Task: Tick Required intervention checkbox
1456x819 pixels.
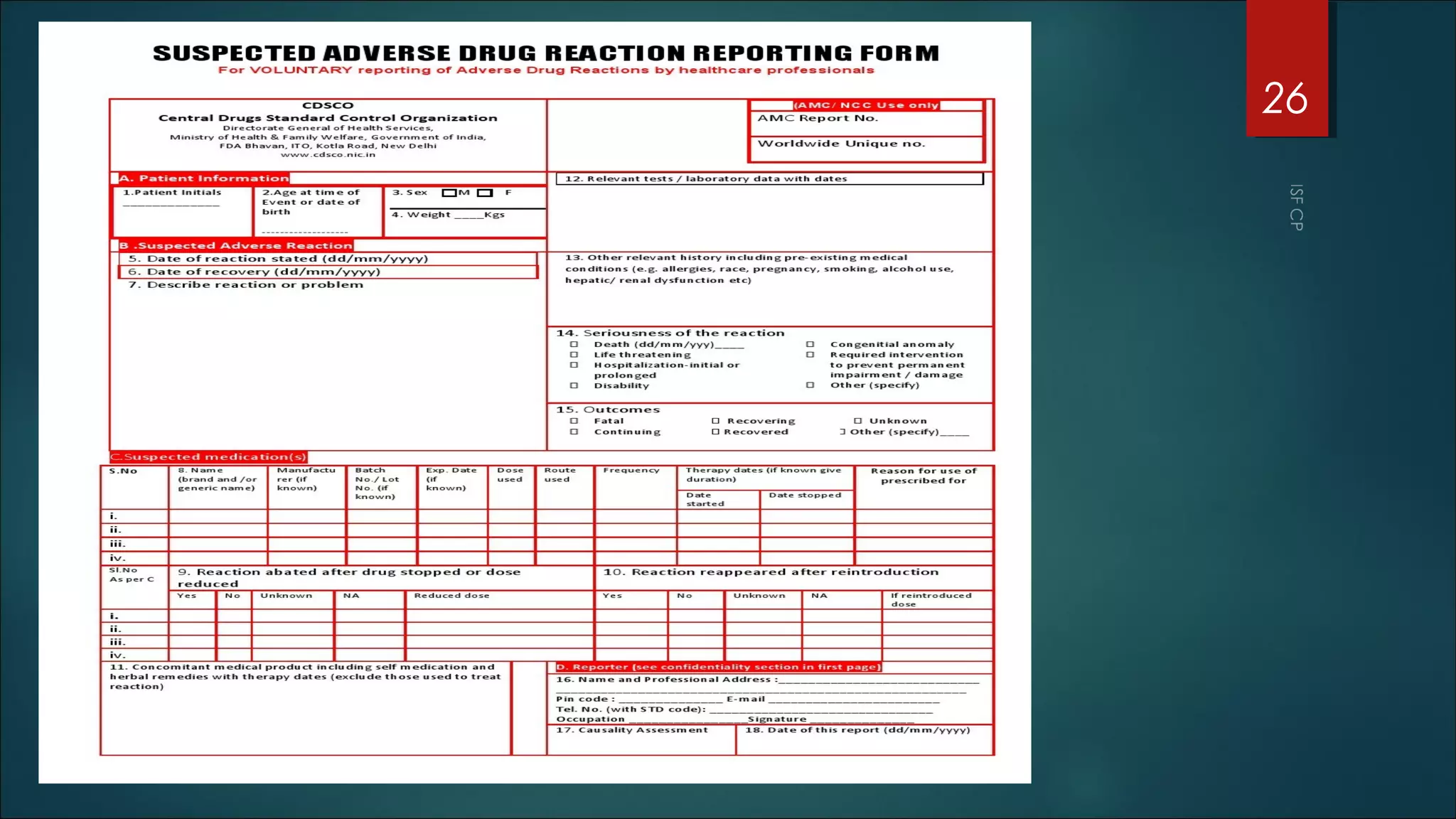Action: click(x=810, y=355)
